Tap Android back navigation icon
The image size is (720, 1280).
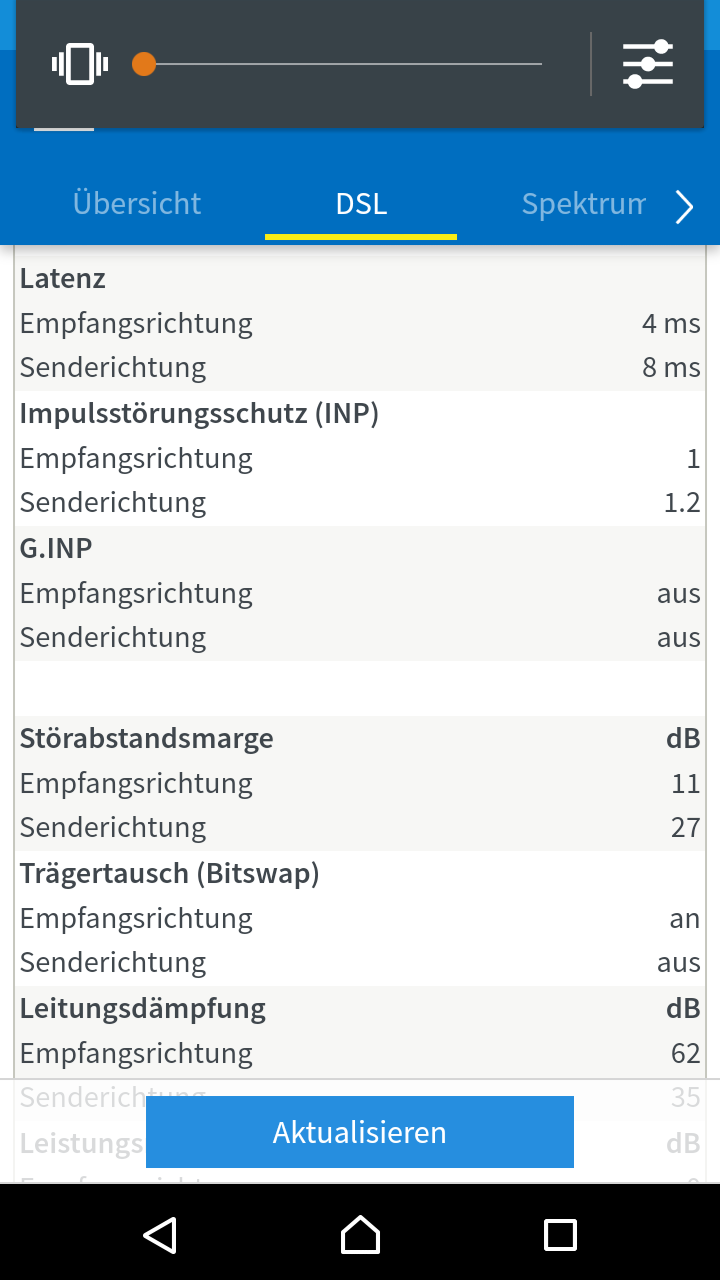click(160, 1235)
